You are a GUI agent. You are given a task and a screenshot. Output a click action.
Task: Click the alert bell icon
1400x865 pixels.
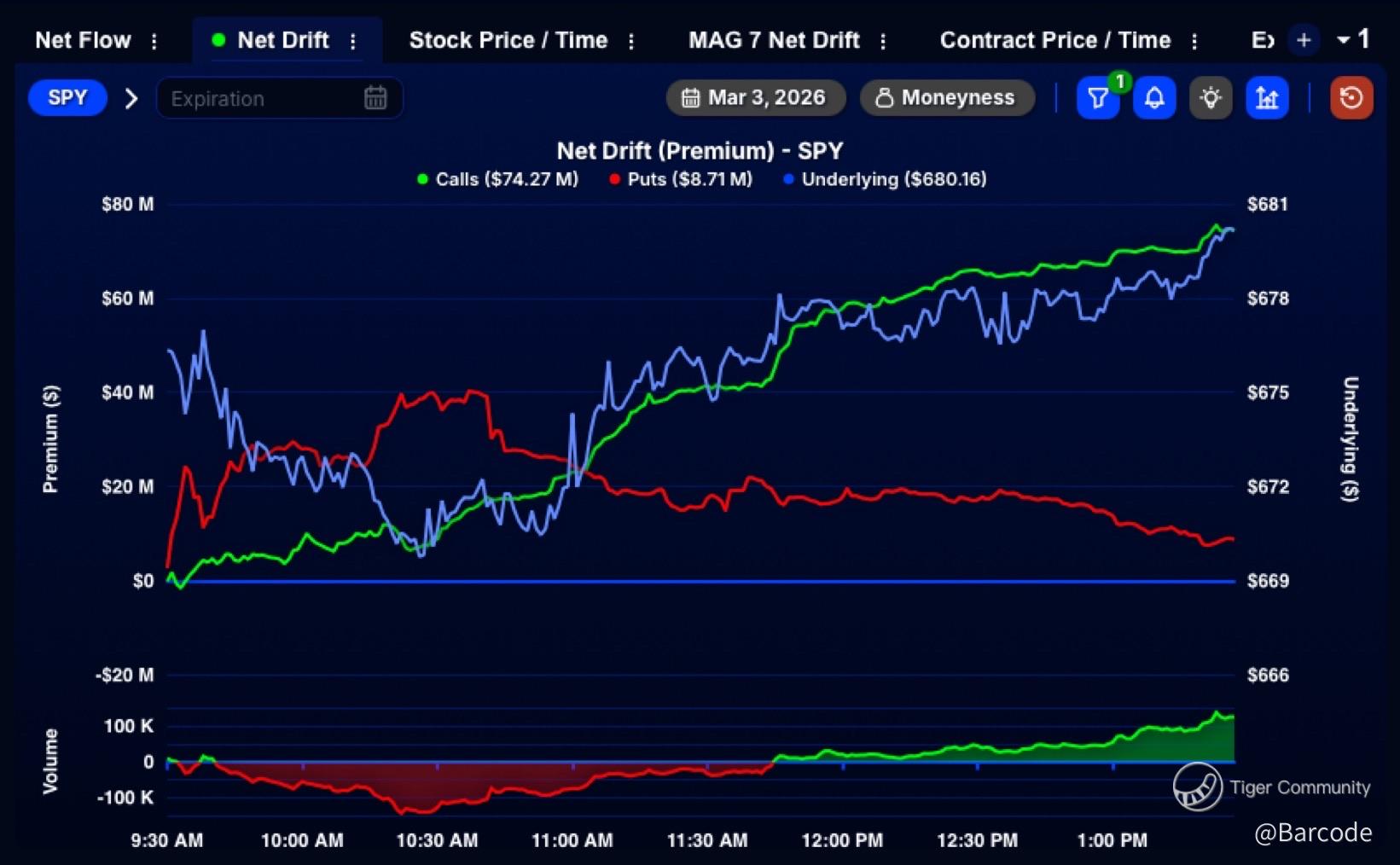(1154, 98)
